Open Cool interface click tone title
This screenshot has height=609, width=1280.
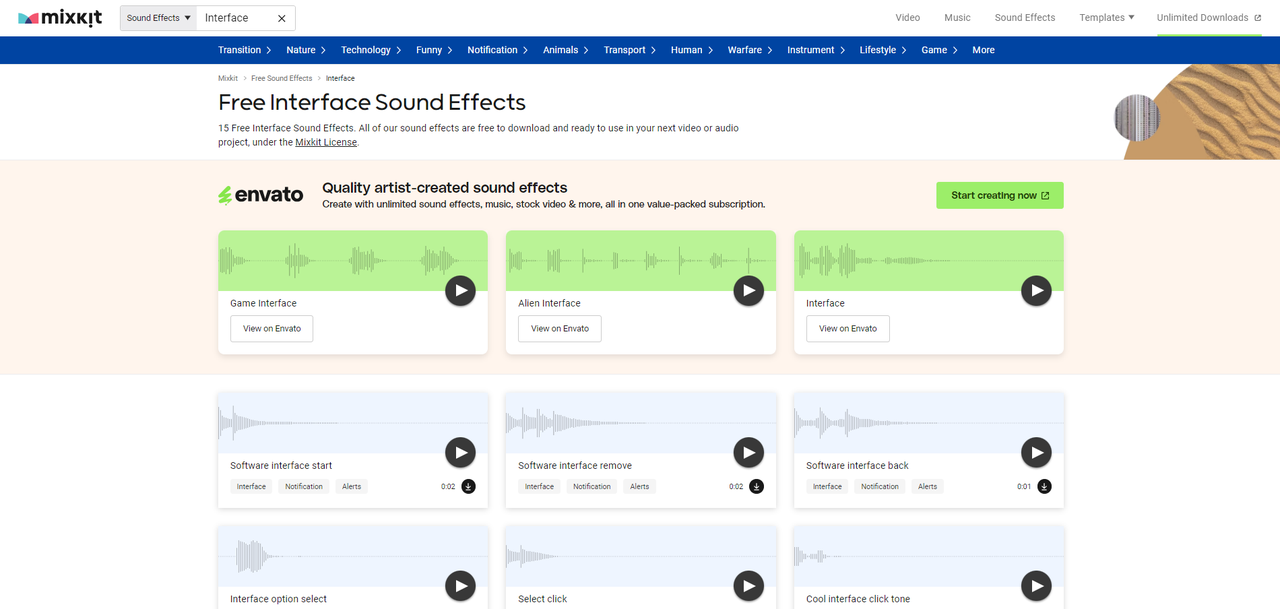coord(858,599)
